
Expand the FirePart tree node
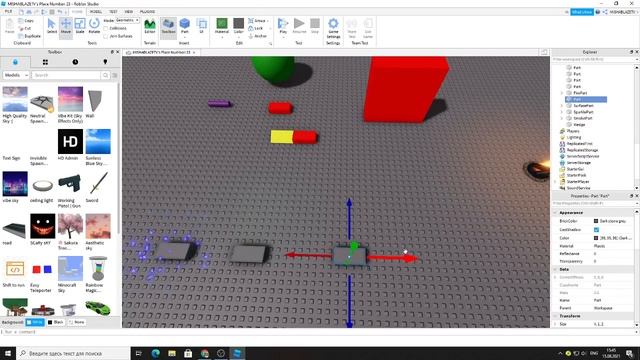click(x=562, y=93)
